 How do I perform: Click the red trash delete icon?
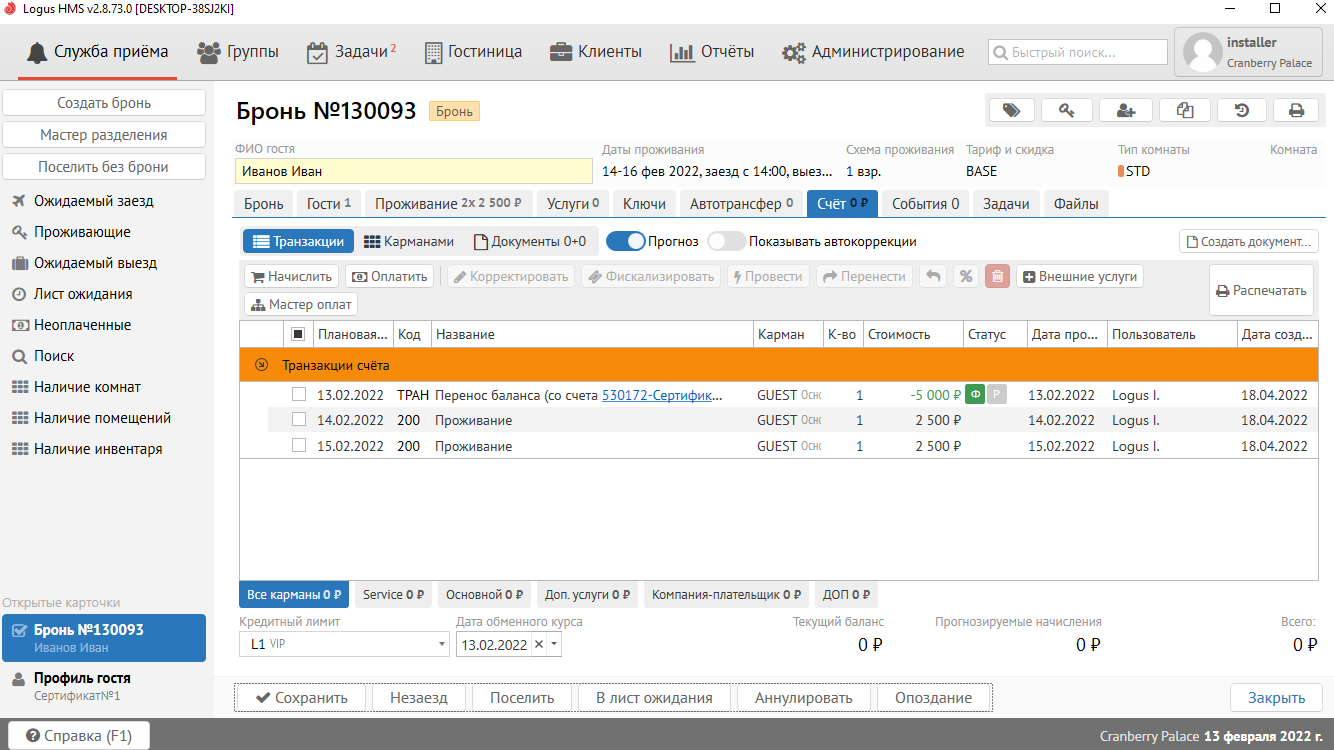(997, 277)
